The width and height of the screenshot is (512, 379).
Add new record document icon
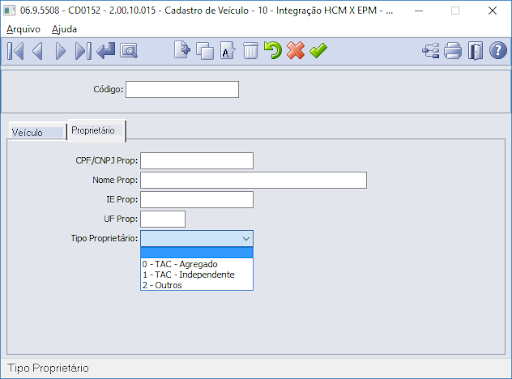coord(182,50)
